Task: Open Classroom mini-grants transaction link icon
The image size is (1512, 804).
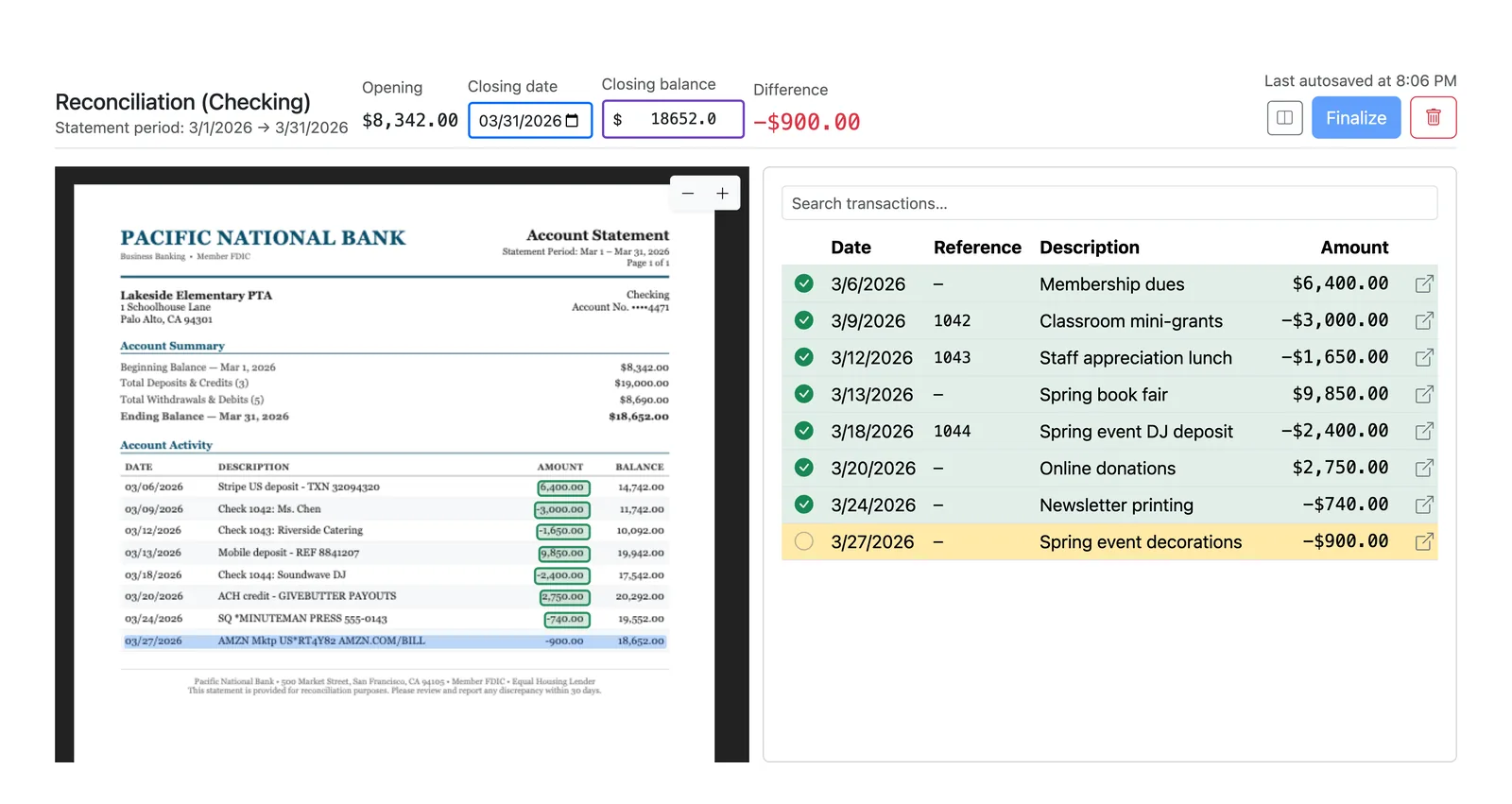Action: [x=1424, y=321]
